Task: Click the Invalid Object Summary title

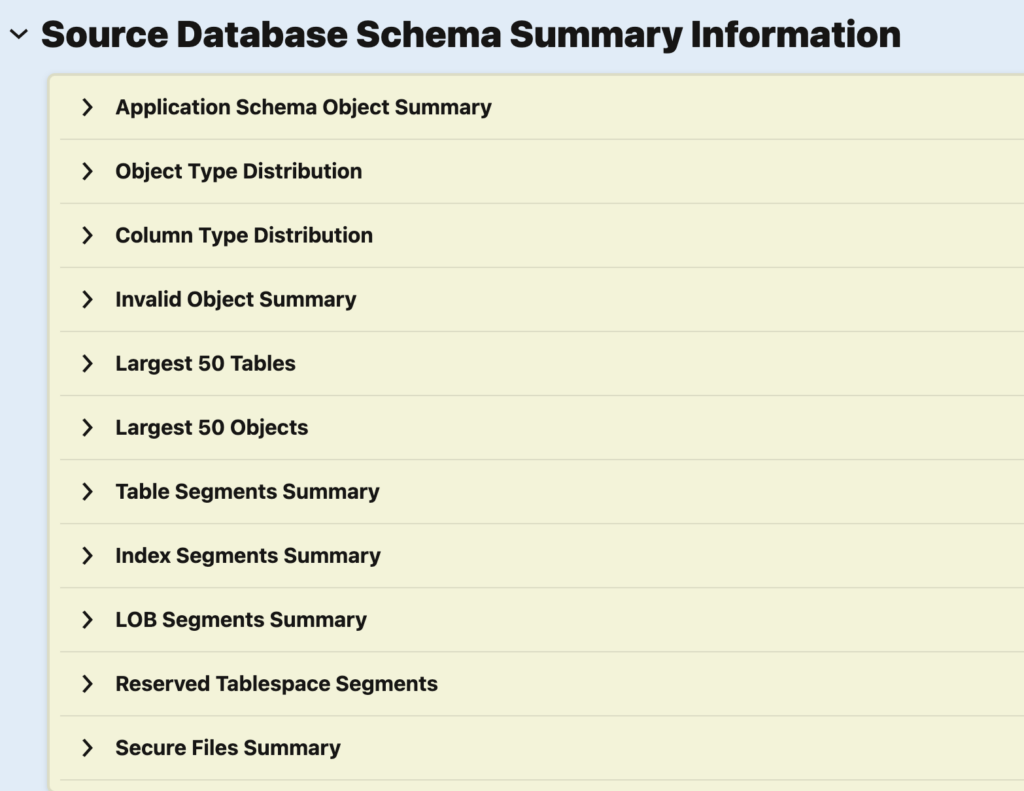Action: (x=235, y=299)
